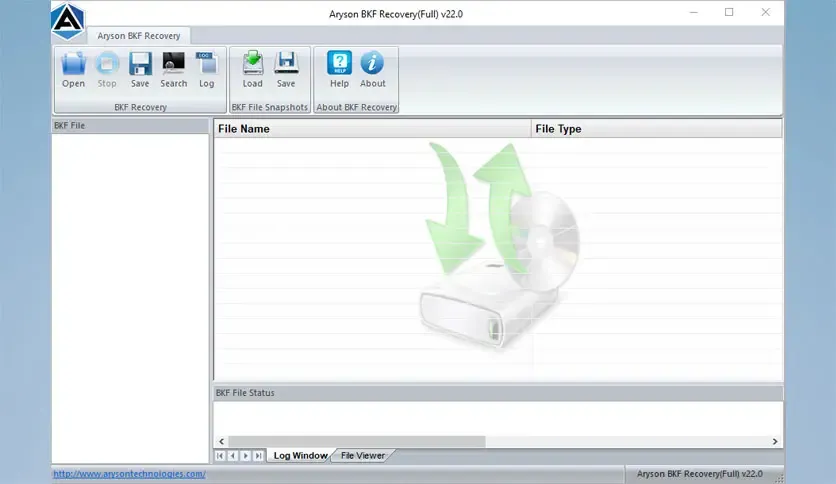
Task: Click the horizontal scrollbar thumb
Action: tap(357, 441)
